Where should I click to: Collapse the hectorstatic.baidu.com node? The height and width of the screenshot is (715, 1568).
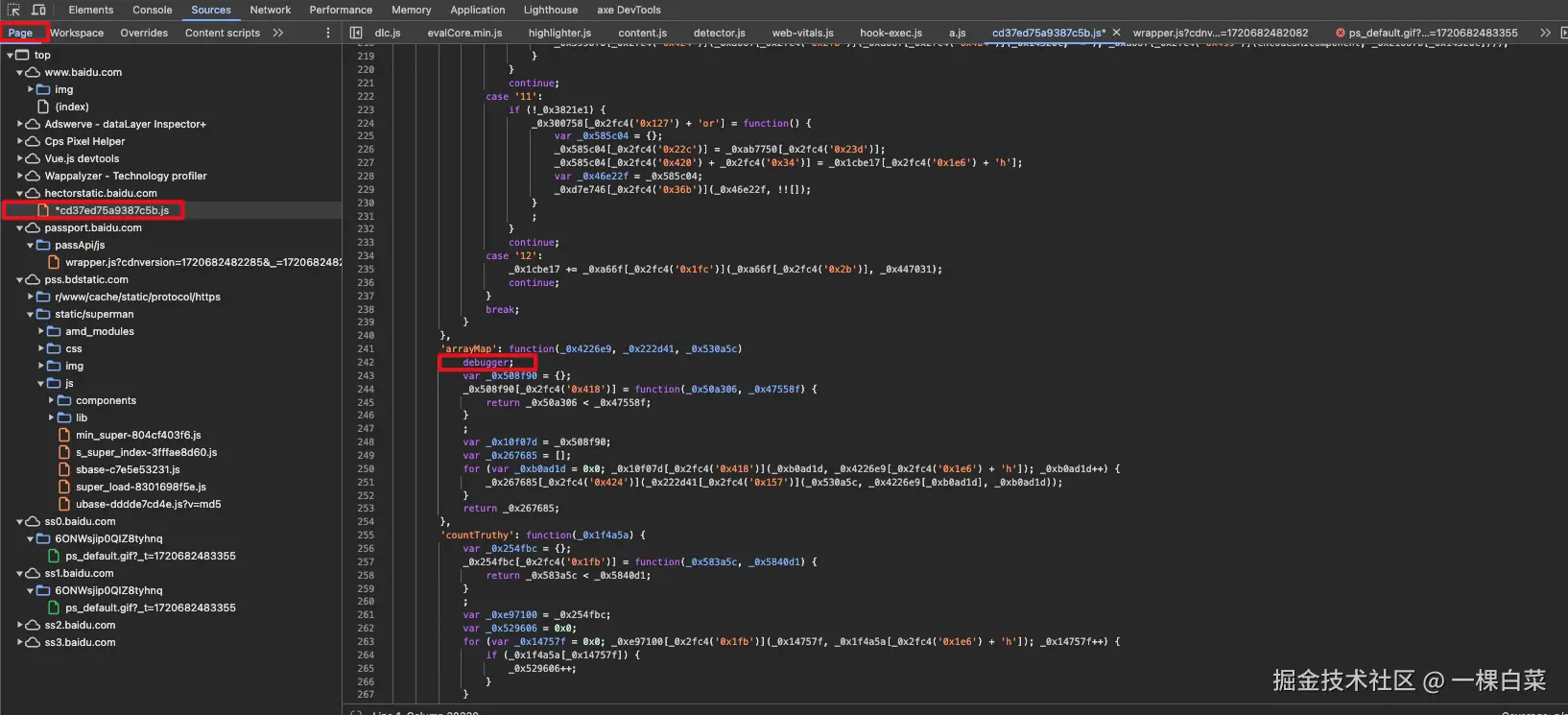coord(20,193)
